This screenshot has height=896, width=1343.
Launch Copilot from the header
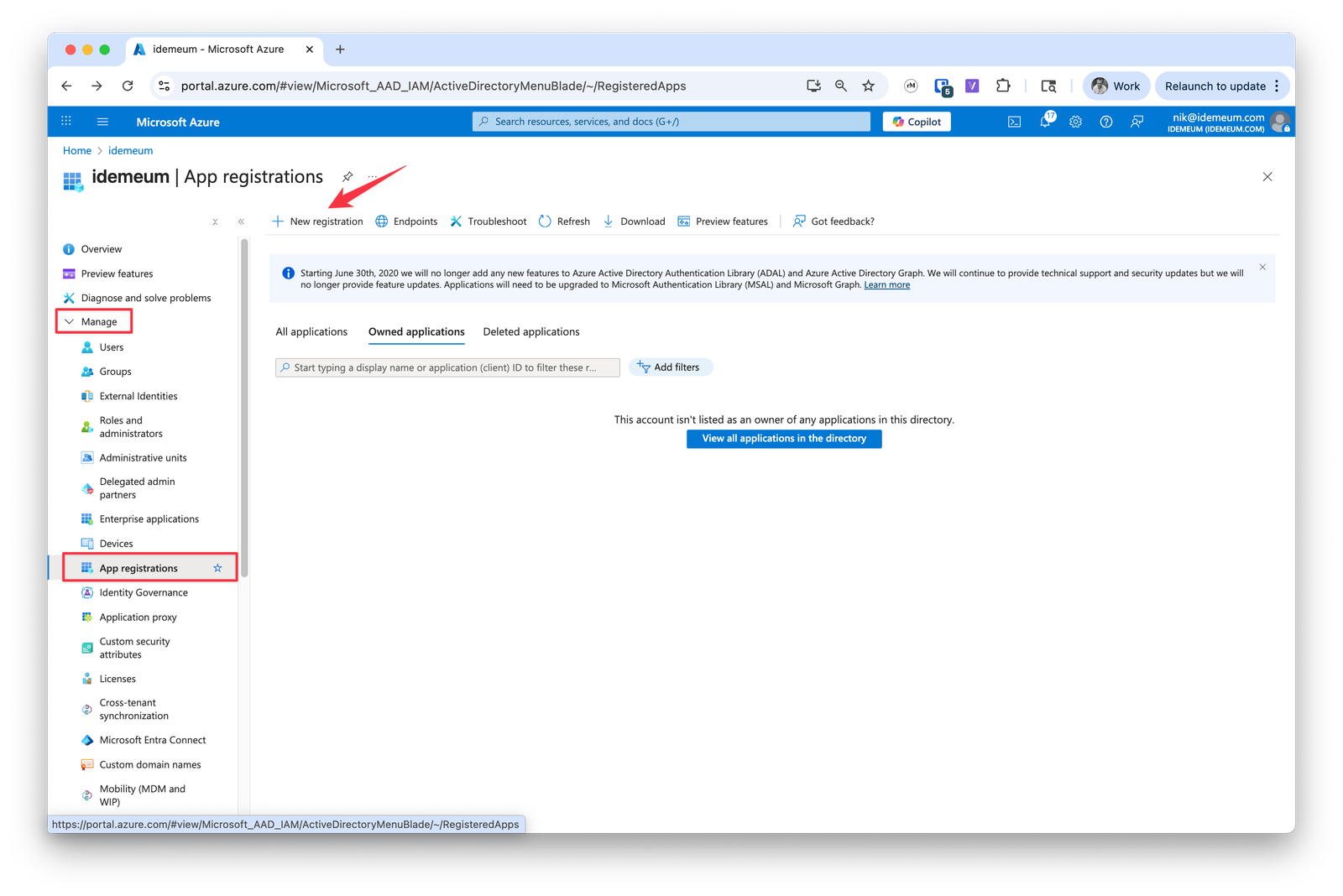[x=917, y=122]
